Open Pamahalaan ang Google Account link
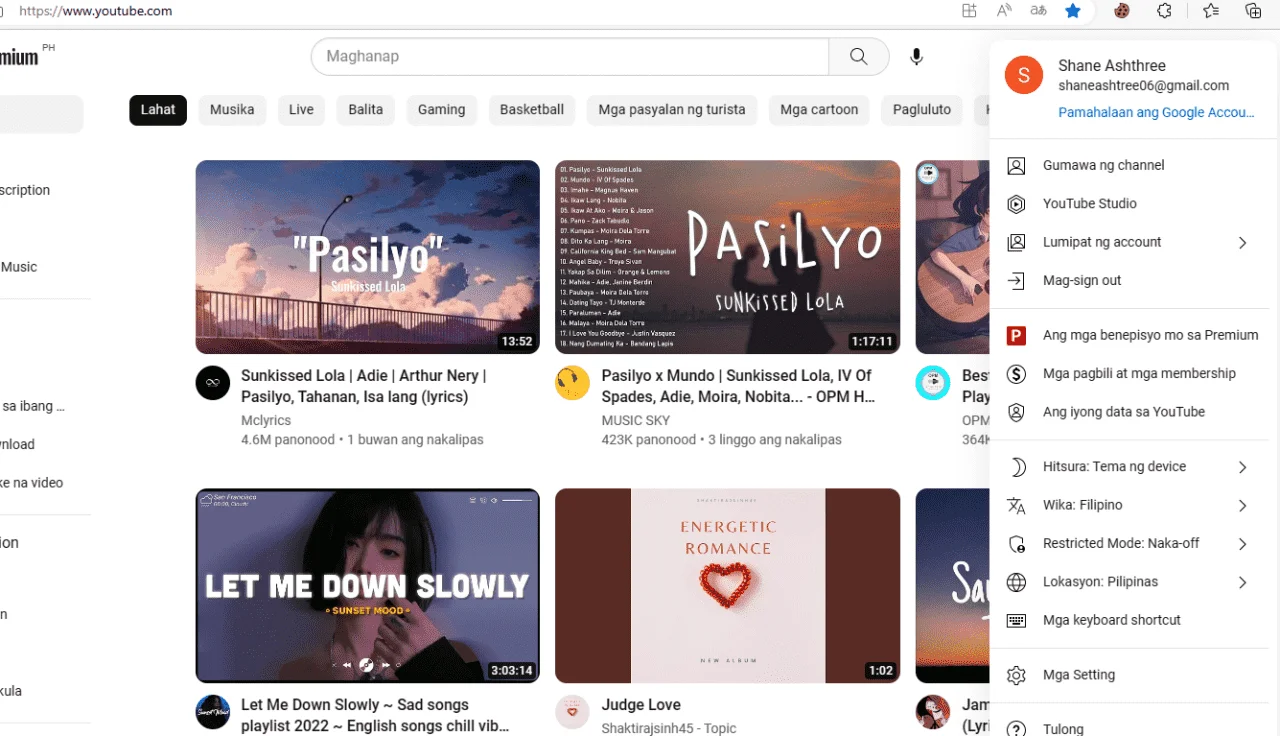Image resolution: width=1280 pixels, height=736 pixels. tap(1156, 113)
